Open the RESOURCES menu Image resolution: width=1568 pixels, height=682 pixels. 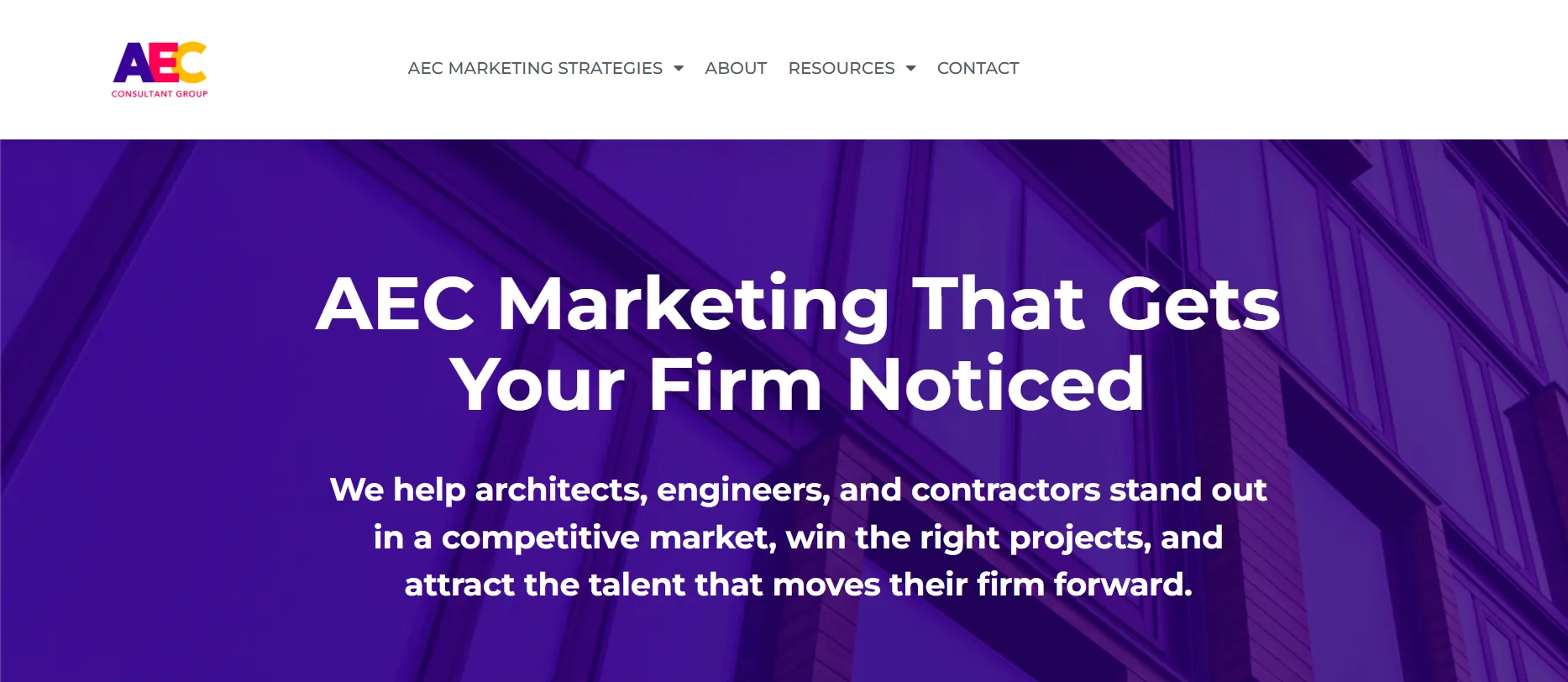point(842,68)
